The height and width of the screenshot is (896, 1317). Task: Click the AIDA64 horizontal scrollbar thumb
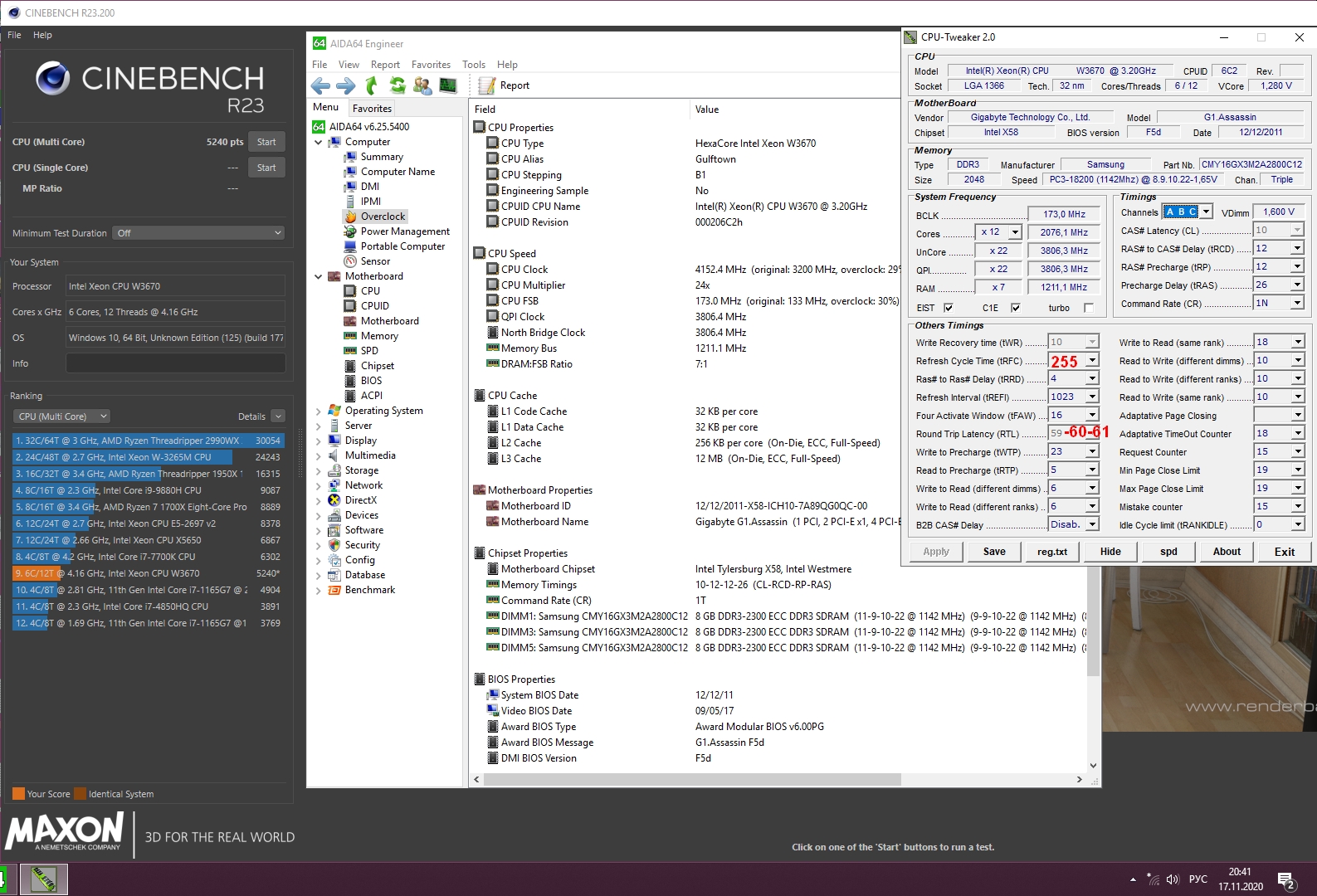[x=693, y=780]
